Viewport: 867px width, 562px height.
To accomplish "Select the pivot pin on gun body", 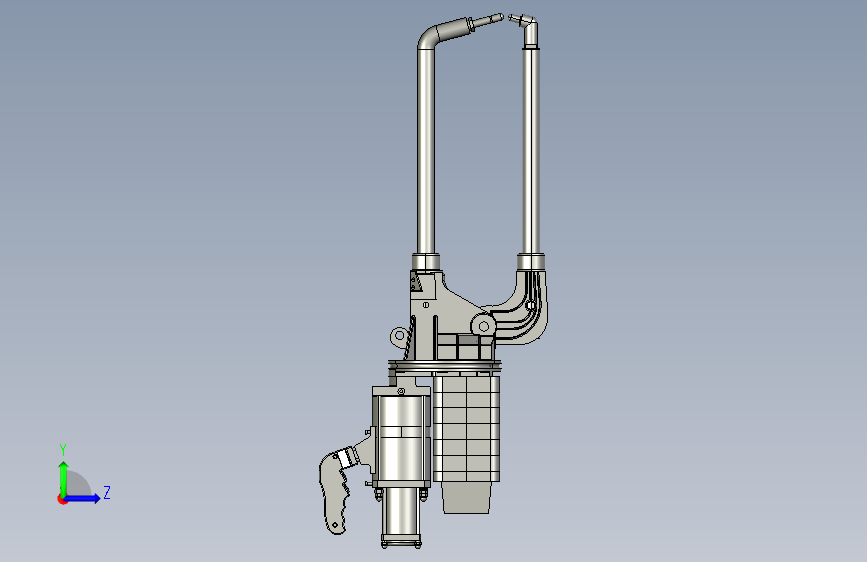I will click(x=483, y=326).
